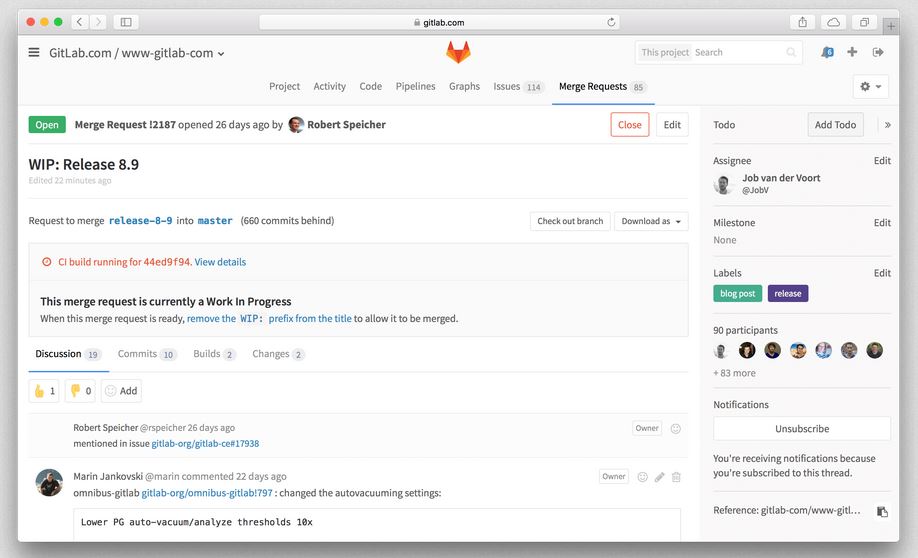The height and width of the screenshot is (558, 918).
Task: Click the search magnifier icon
Action: (x=791, y=52)
